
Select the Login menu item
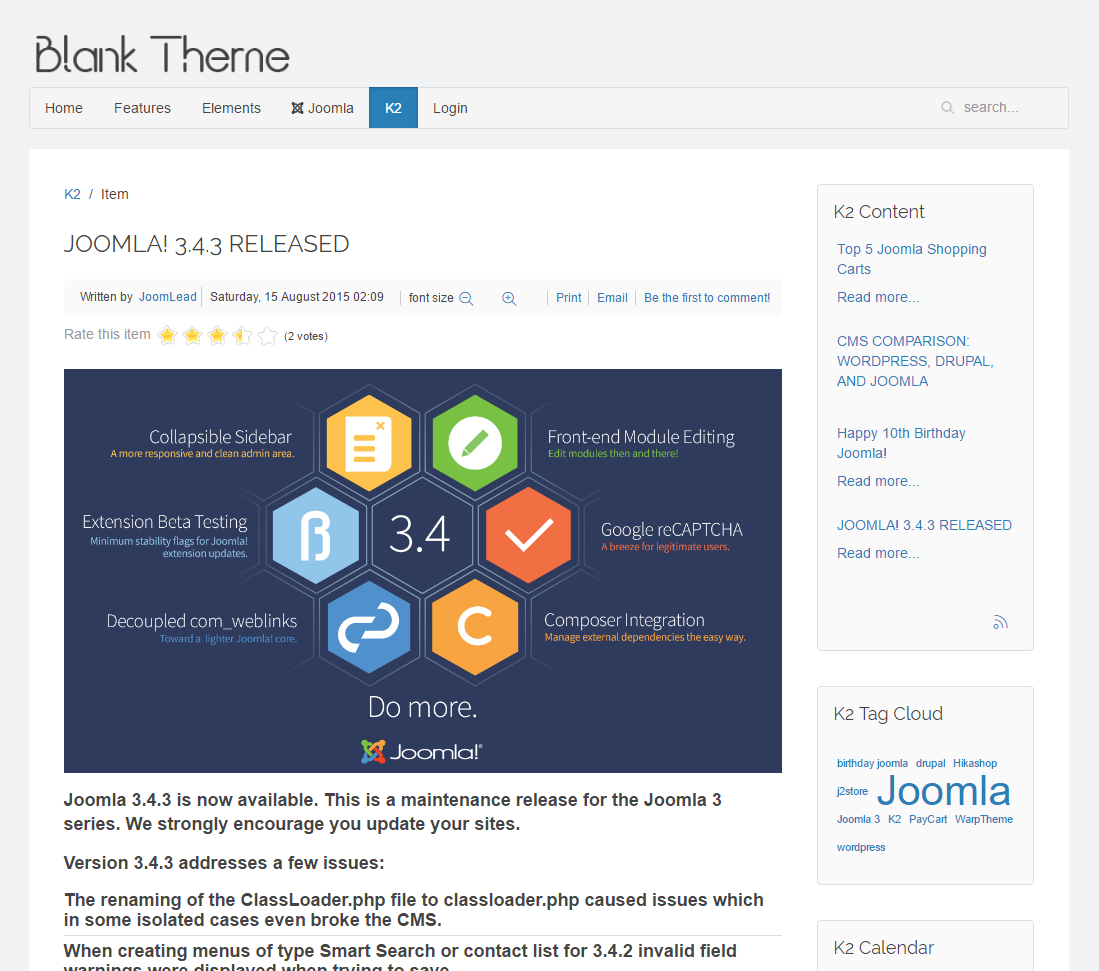click(450, 107)
